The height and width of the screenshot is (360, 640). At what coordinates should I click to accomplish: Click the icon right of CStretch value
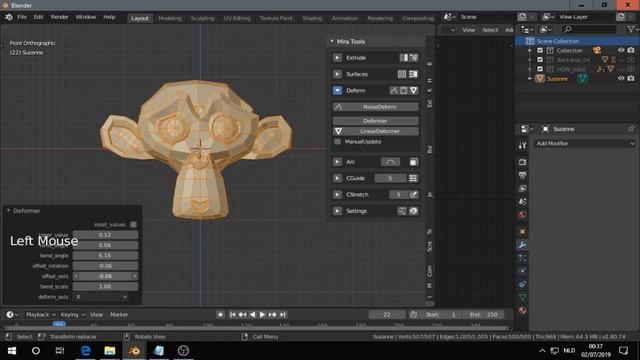click(x=413, y=195)
